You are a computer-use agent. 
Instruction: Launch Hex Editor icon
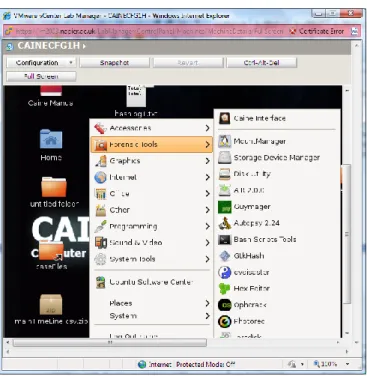[x=225, y=289]
